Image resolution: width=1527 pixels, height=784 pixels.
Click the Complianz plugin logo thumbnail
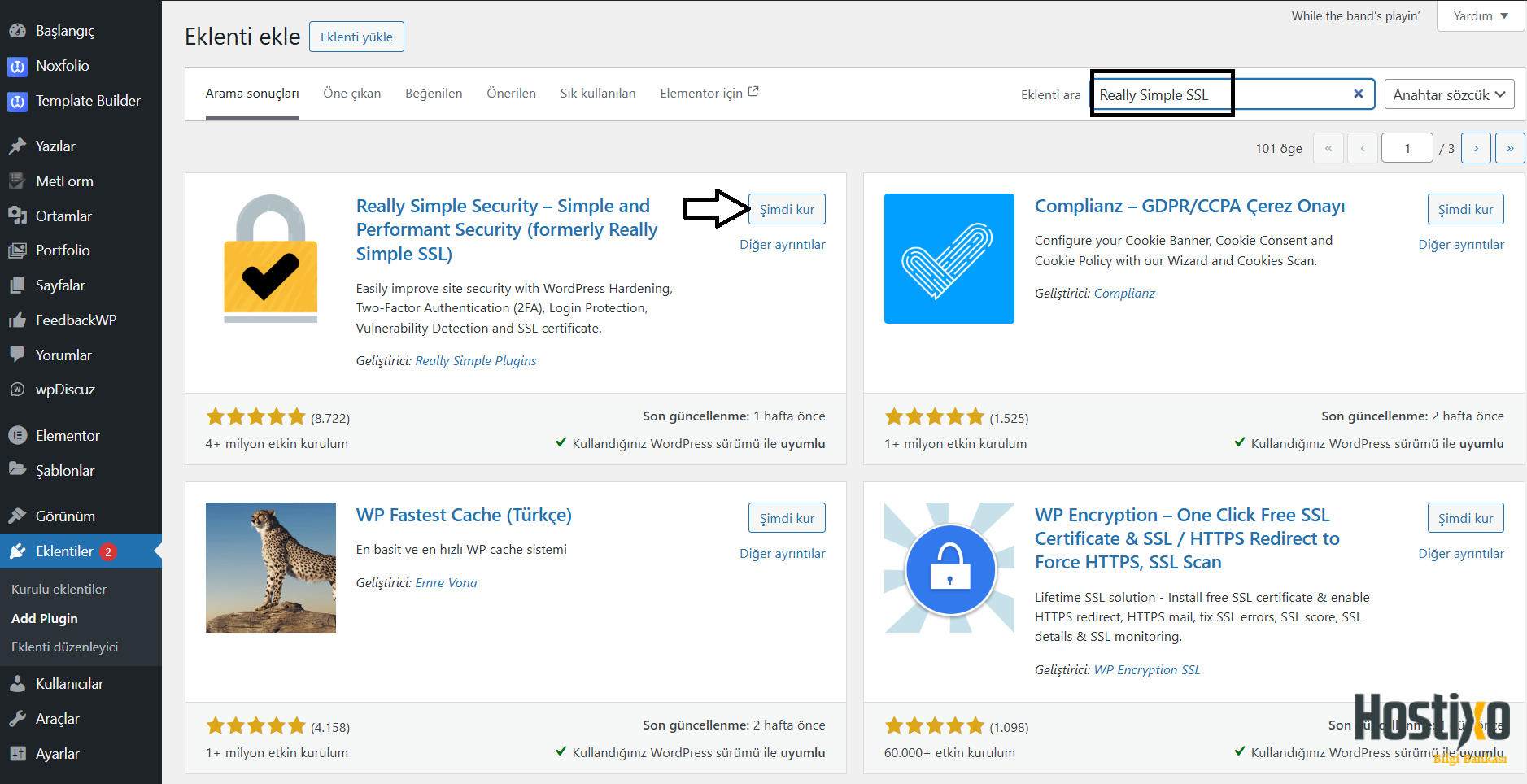(x=949, y=259)
